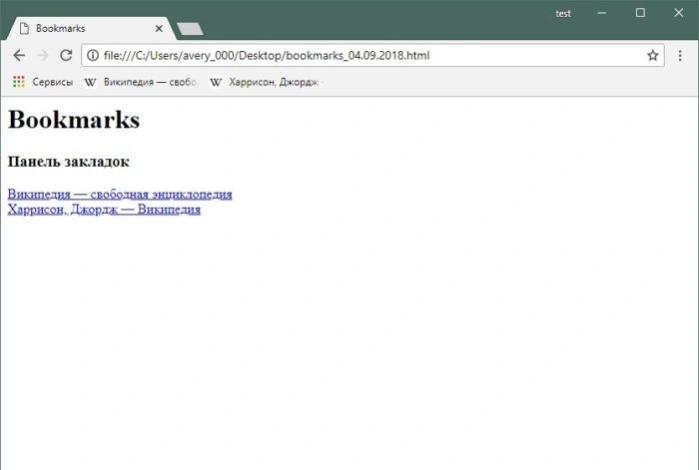The image size is (699, 470).
Task: Reload the current page
Action: click(66, 55)
